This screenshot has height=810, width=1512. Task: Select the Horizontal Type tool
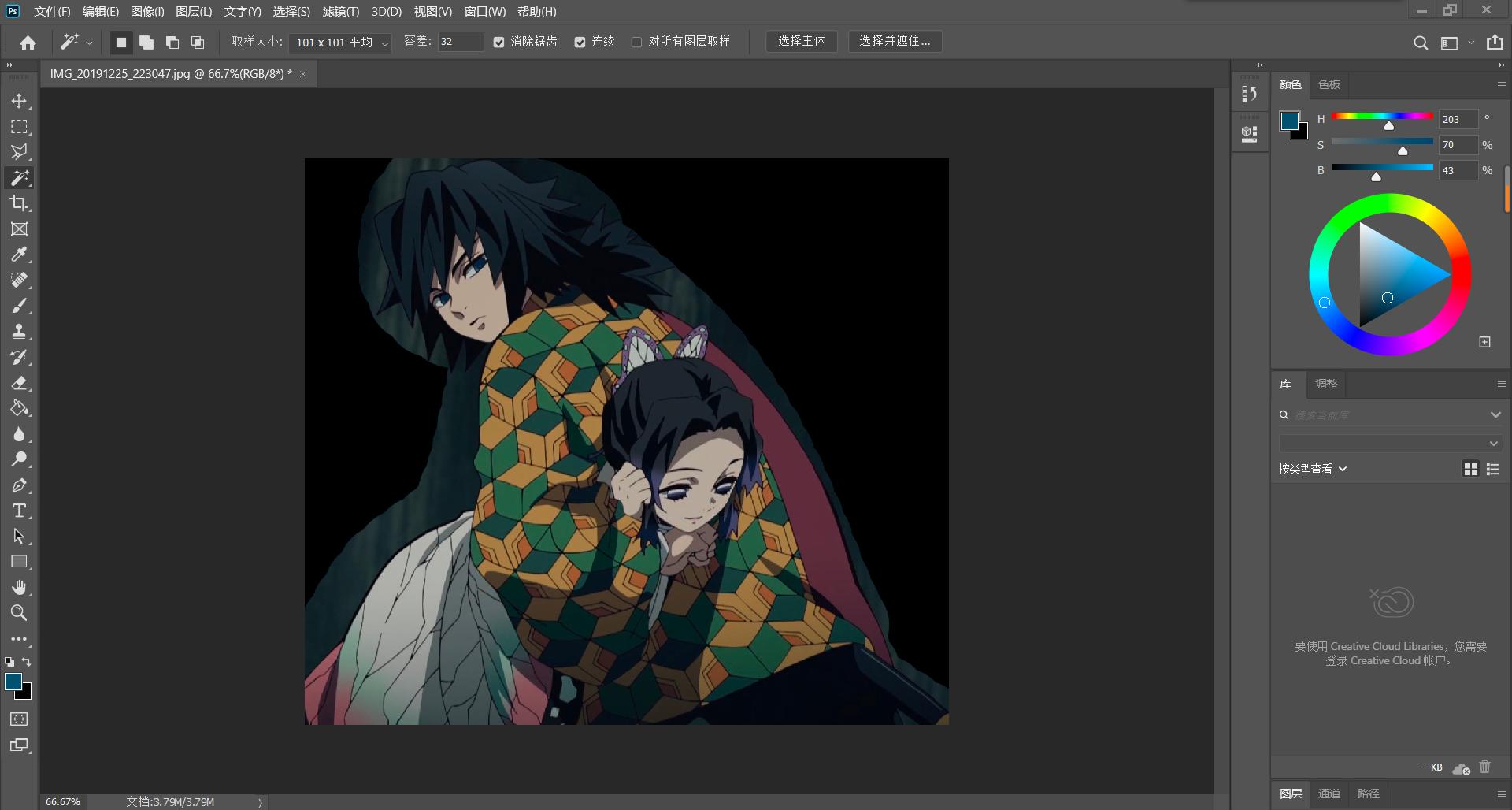tap(19, 511)
